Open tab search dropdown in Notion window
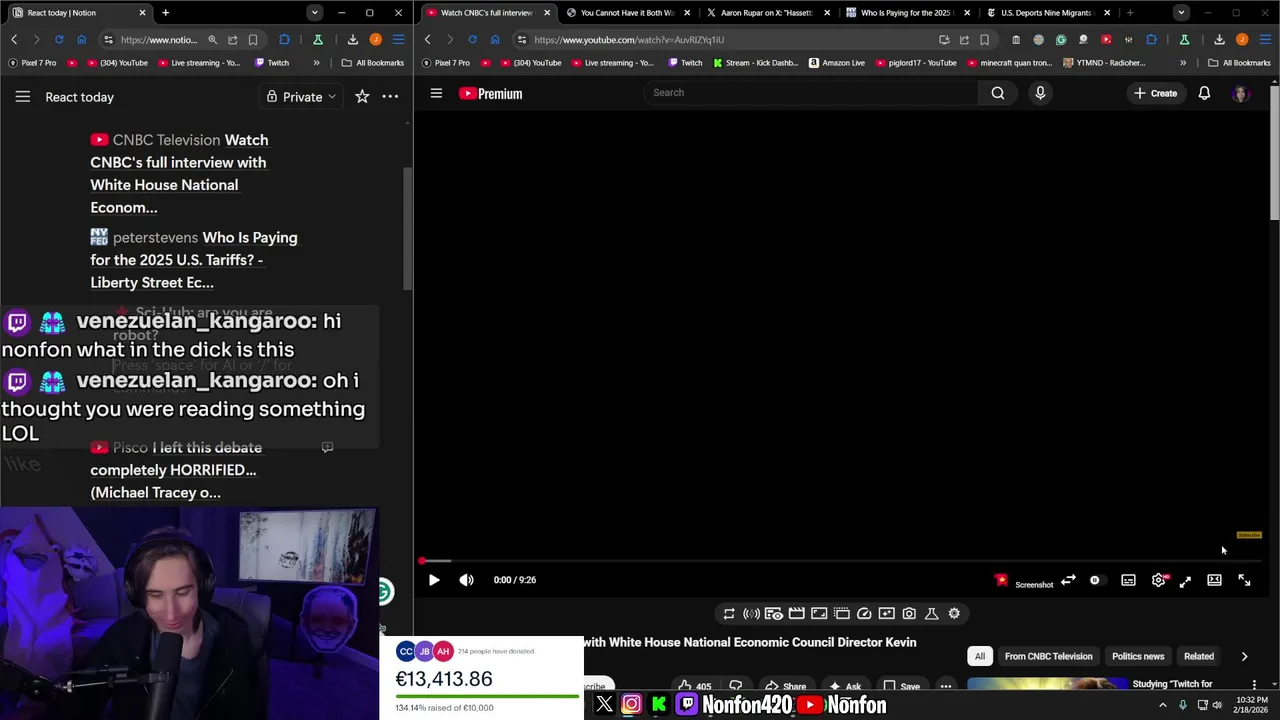1280x720 pixels. [x=315, y=13]
